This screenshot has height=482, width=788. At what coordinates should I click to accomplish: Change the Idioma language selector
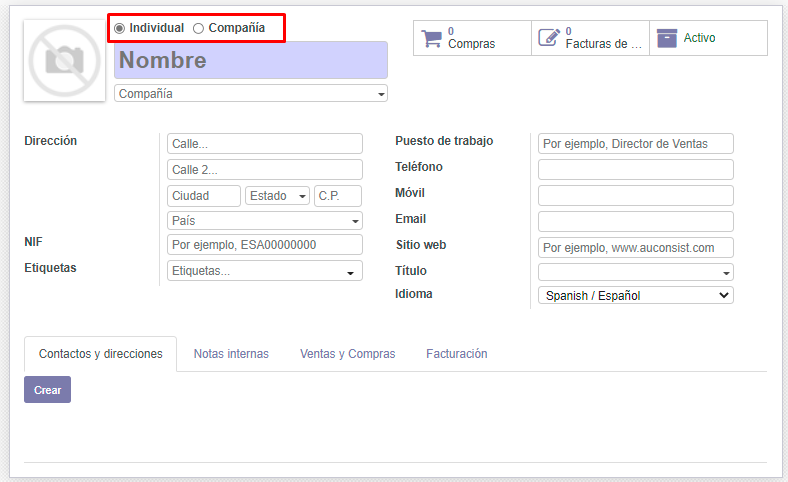[x=635, y=295]
